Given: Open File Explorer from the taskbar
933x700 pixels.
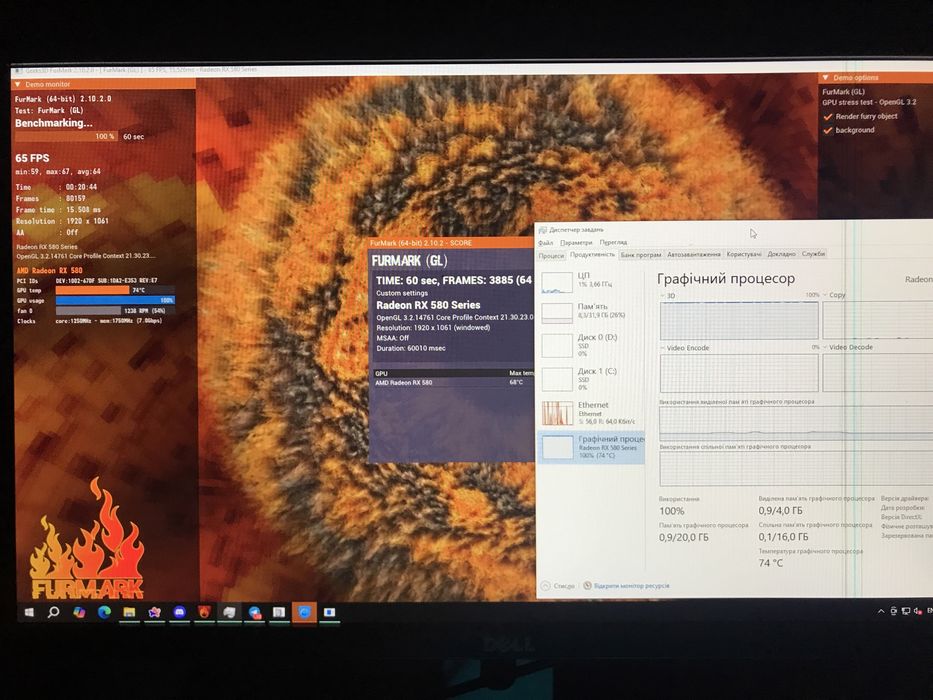Looking at the screenshot, I should pos(129,612).
